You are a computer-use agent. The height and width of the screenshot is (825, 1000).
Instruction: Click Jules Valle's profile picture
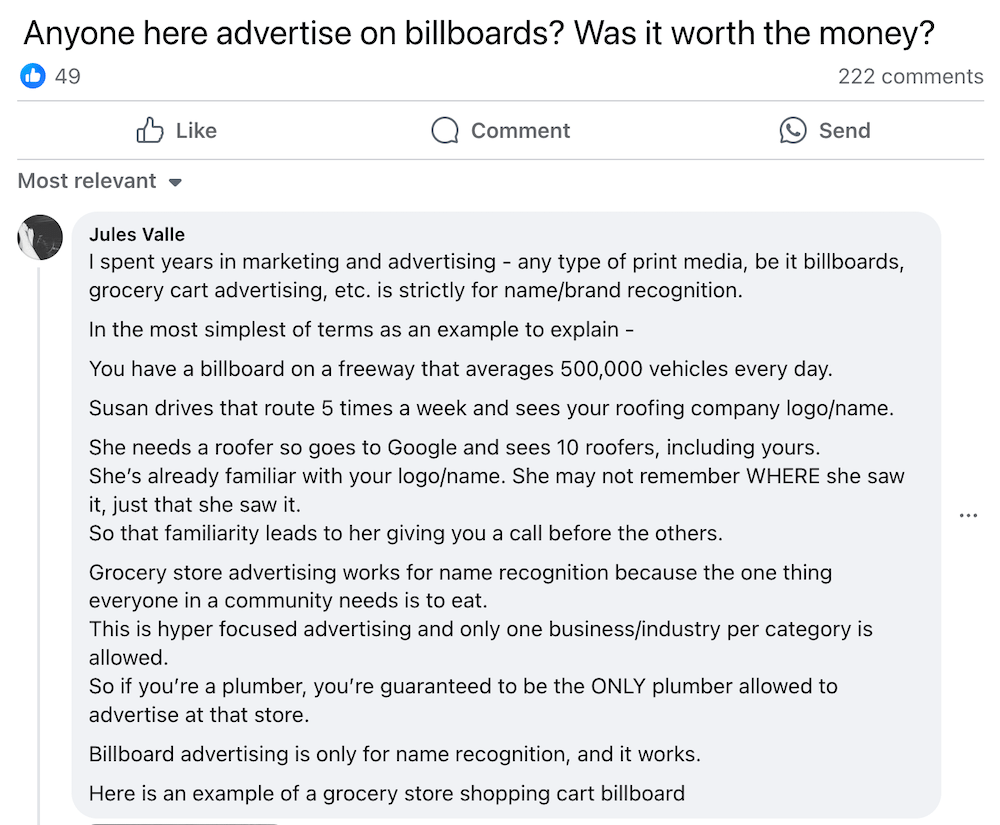tap(40, 237)
